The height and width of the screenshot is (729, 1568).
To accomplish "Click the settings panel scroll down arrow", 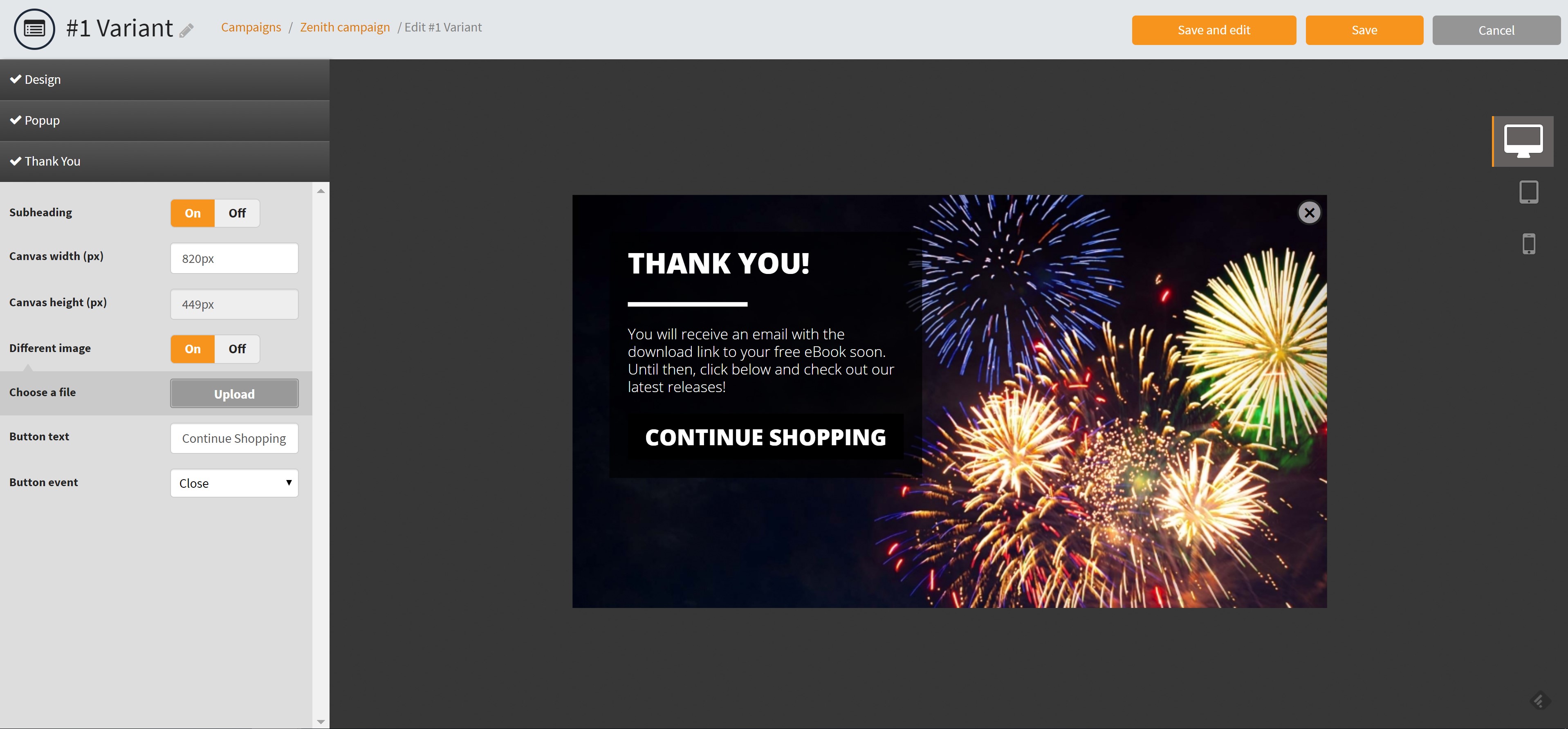I will (321, 722).
